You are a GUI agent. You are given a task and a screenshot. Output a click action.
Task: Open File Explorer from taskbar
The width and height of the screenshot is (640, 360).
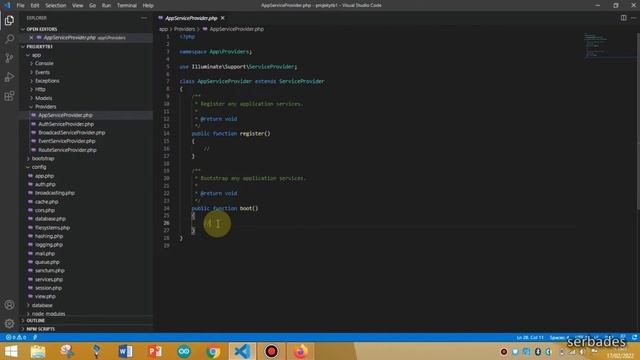(x=38, y=351)
